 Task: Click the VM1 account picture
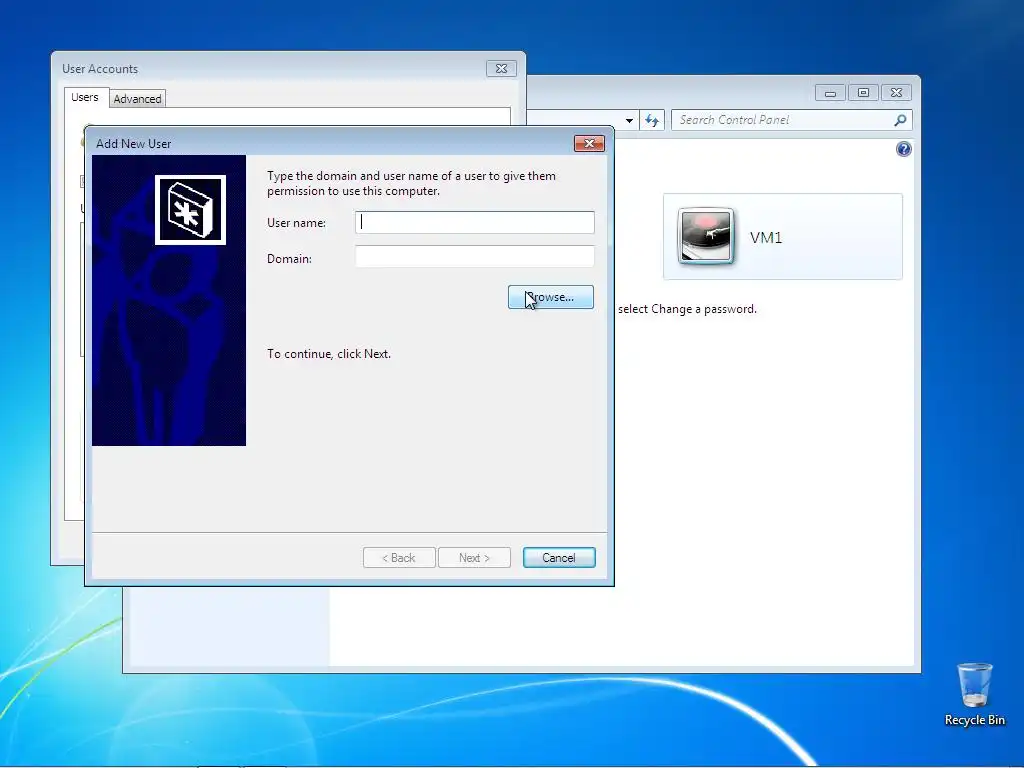click(x=706, y=236)
